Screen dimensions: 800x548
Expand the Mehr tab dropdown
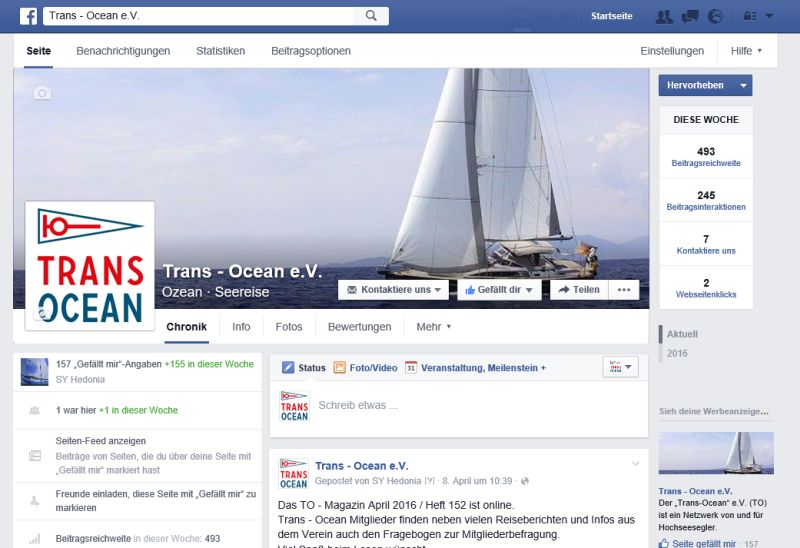(x=434, y=327)
